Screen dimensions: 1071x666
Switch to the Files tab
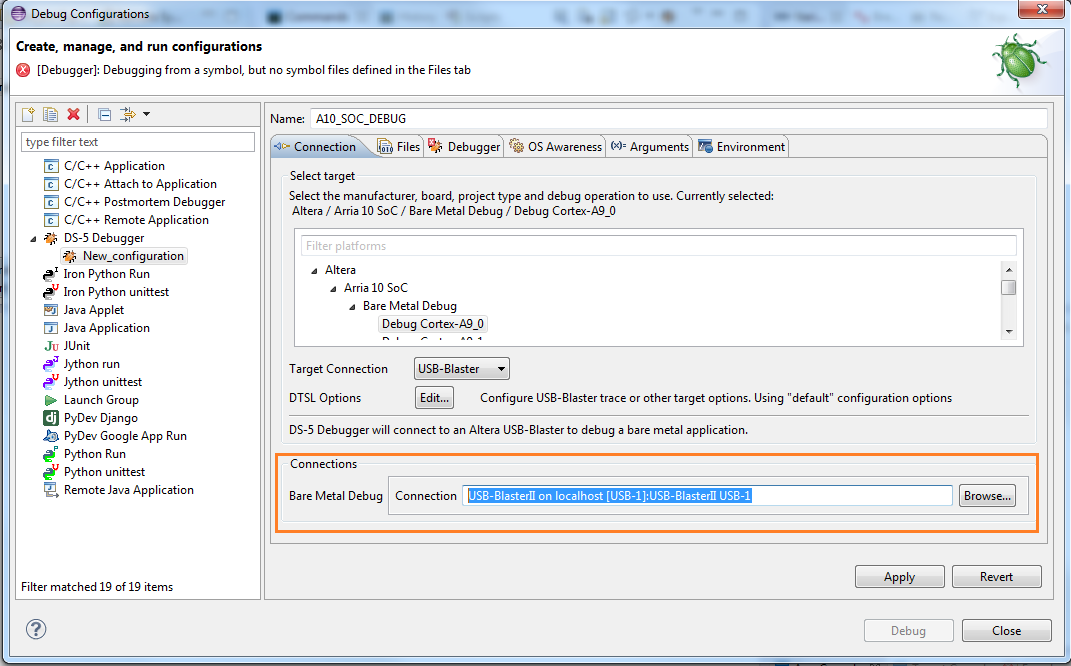click(400, 147)
